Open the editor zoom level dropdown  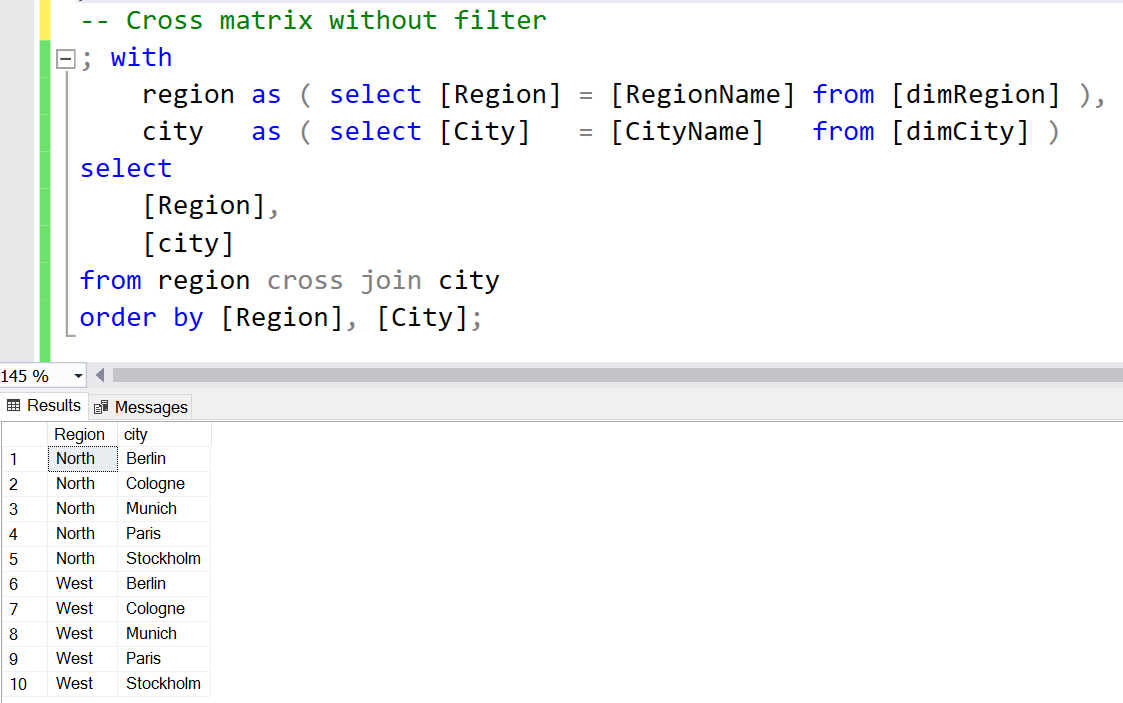tap(76, 375)
